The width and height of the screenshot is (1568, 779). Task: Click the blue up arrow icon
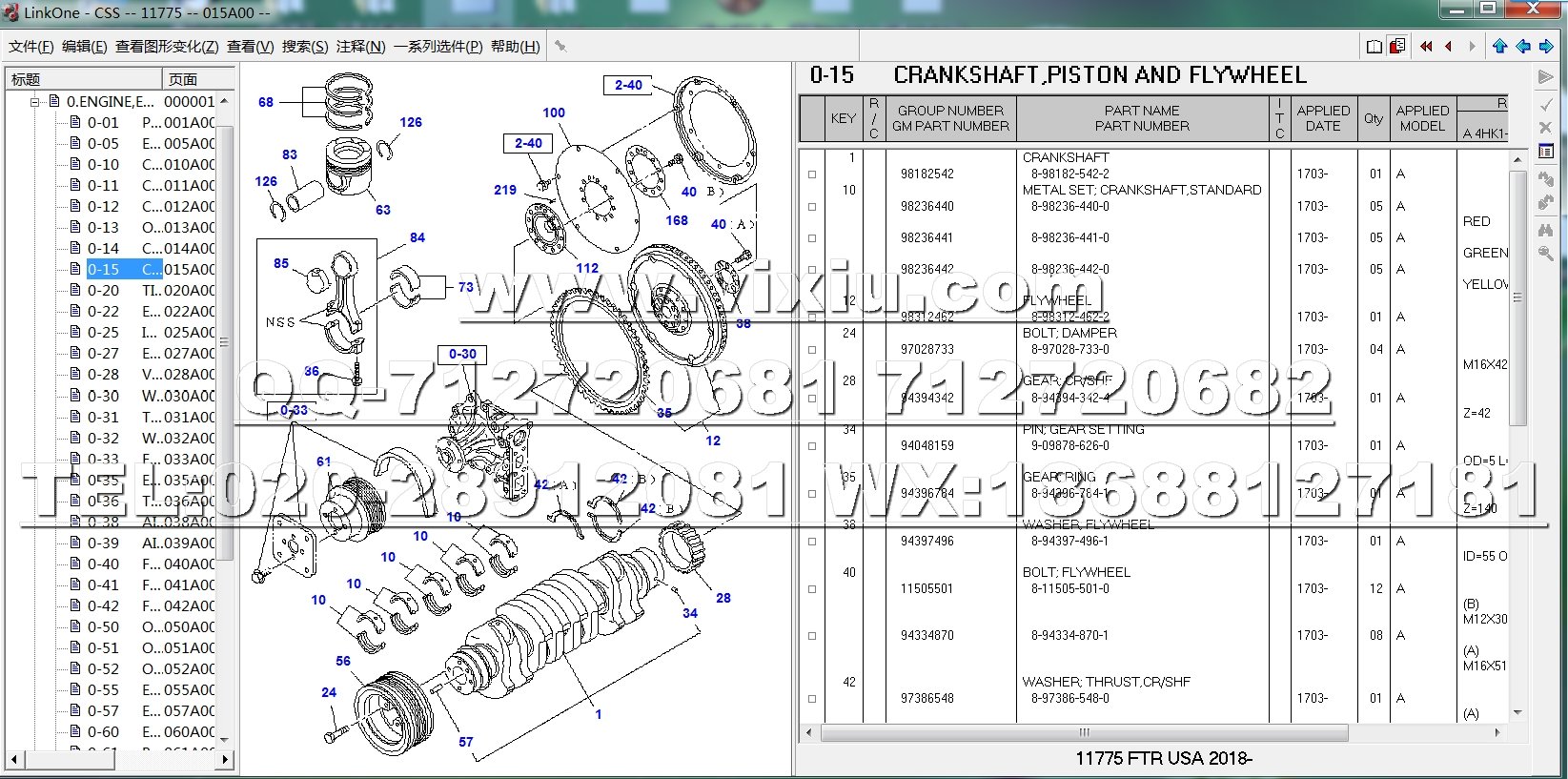(x=1499, y=47)
